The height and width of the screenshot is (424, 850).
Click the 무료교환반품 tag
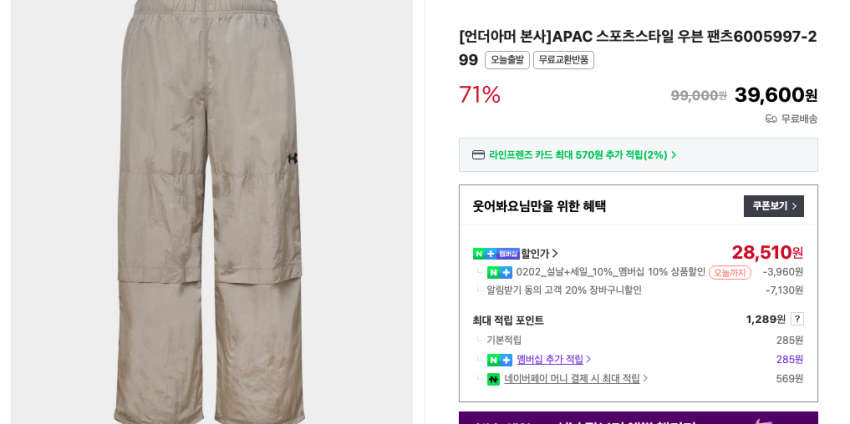(x=563, y=60)
